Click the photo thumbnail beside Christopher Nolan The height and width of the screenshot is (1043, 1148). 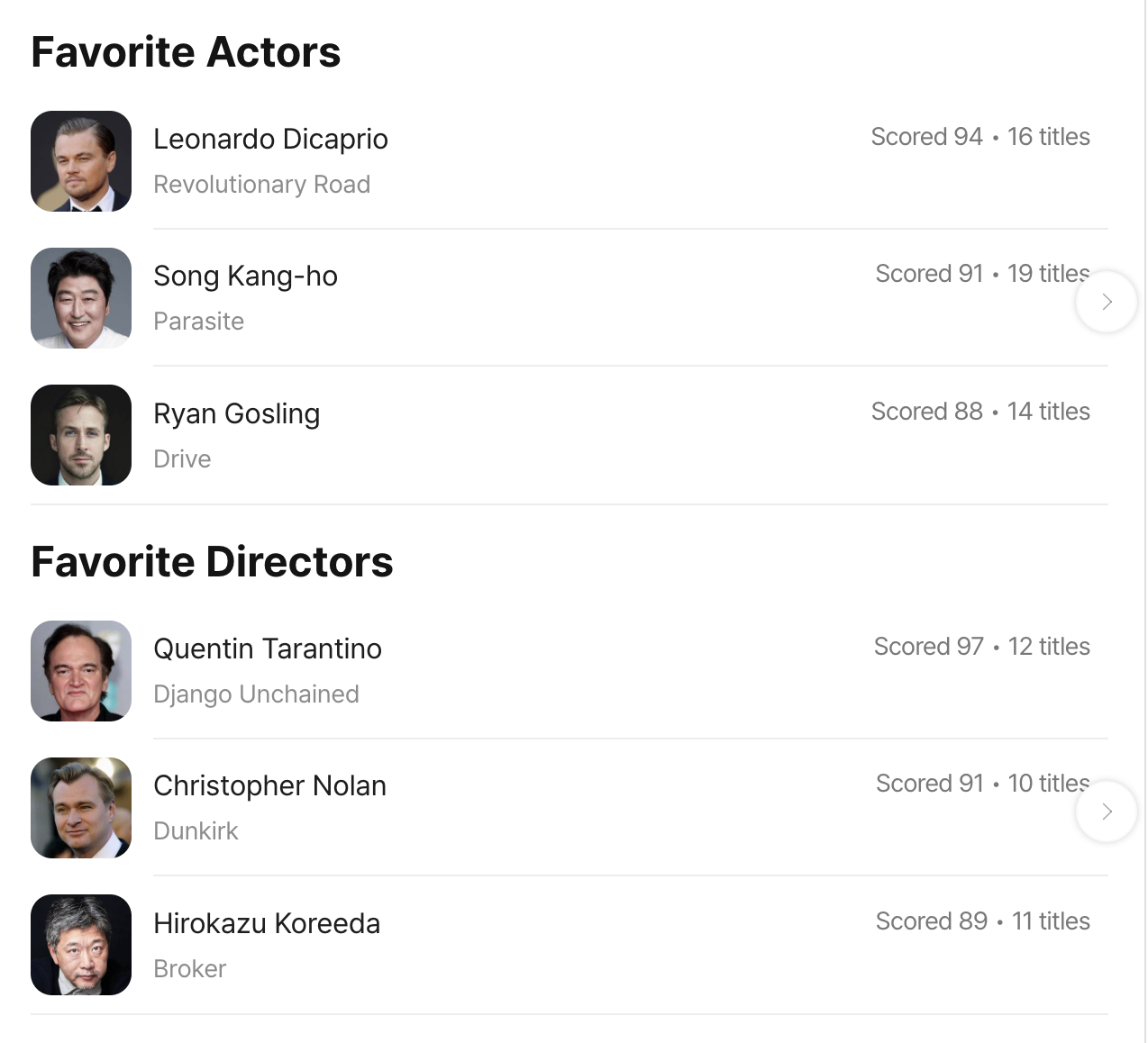pyautogui.click(x=81, y=808)
